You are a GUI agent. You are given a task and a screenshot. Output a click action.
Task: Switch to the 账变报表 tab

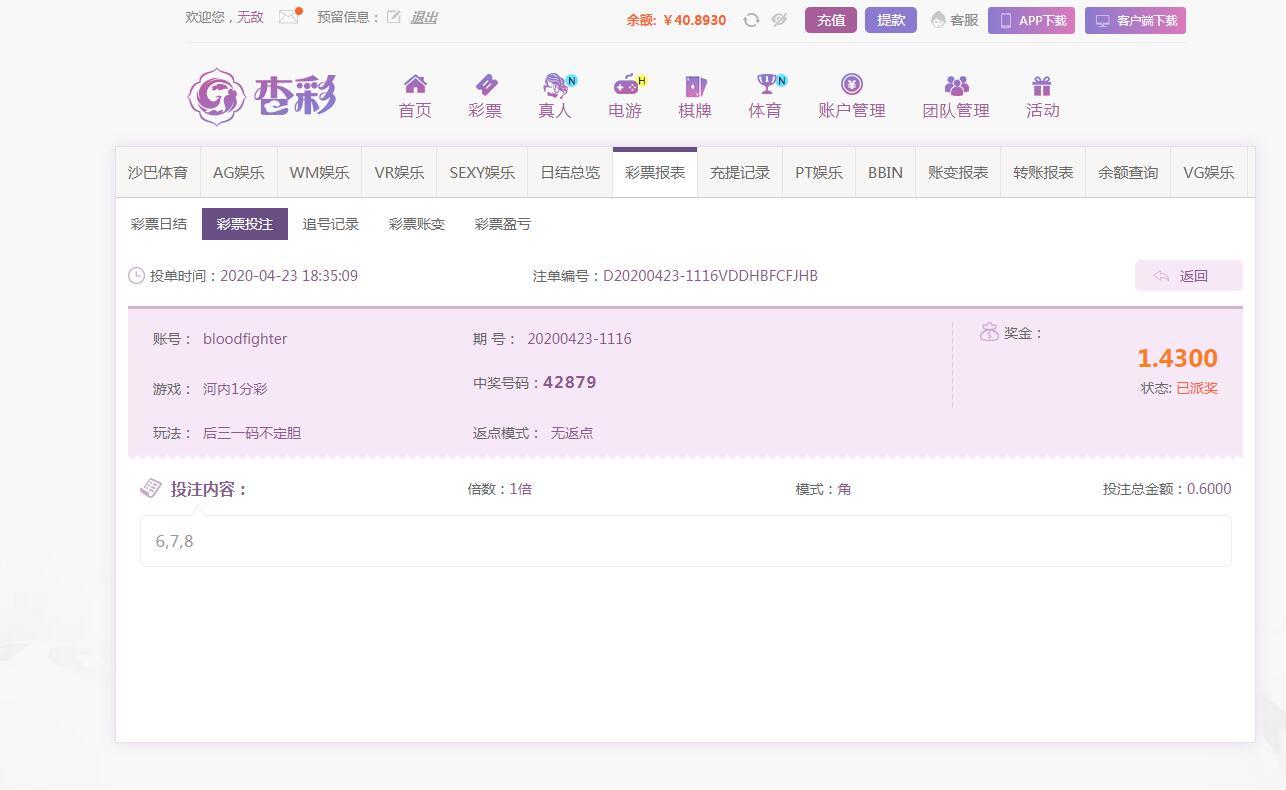pyautogui.click(x=958, y=172)
